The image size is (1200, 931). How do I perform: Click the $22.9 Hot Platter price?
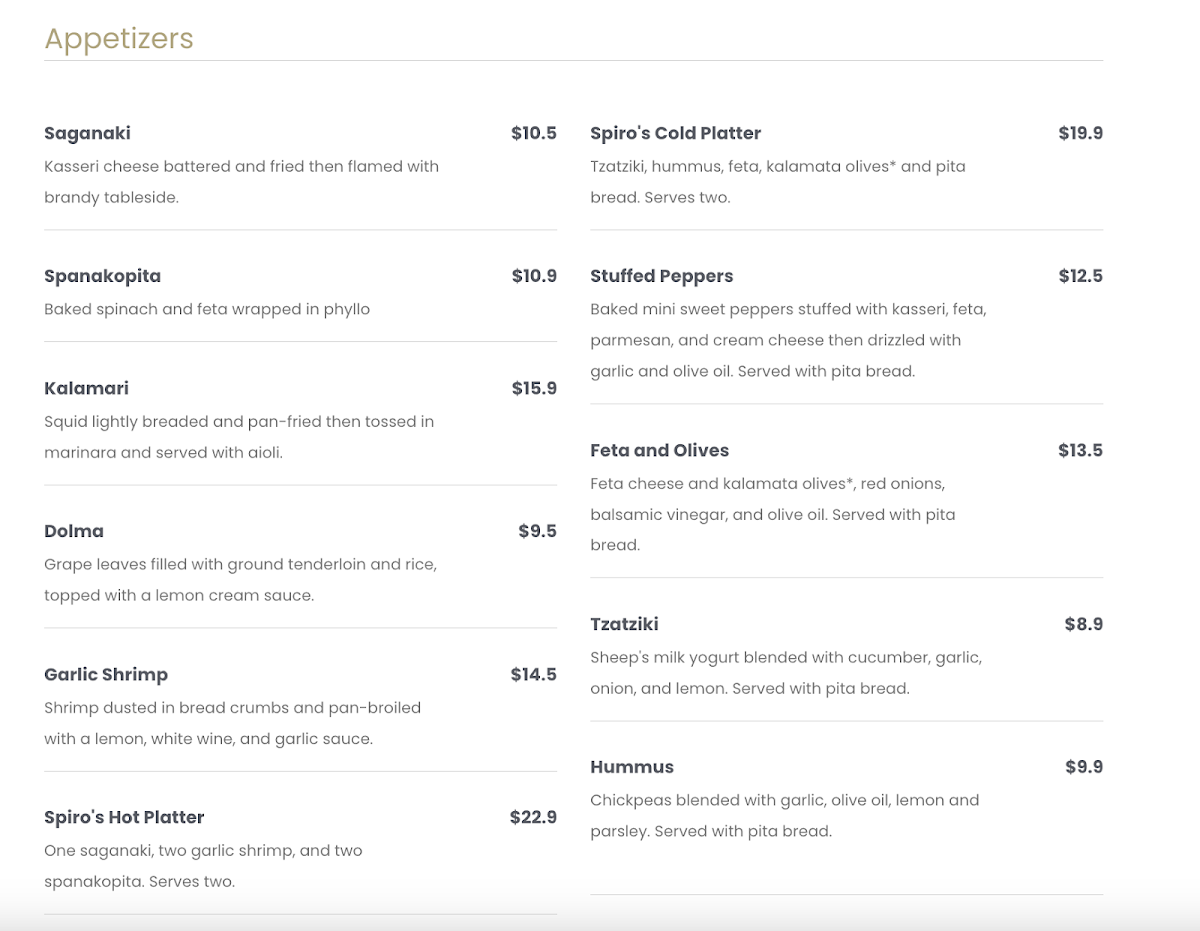533,817
